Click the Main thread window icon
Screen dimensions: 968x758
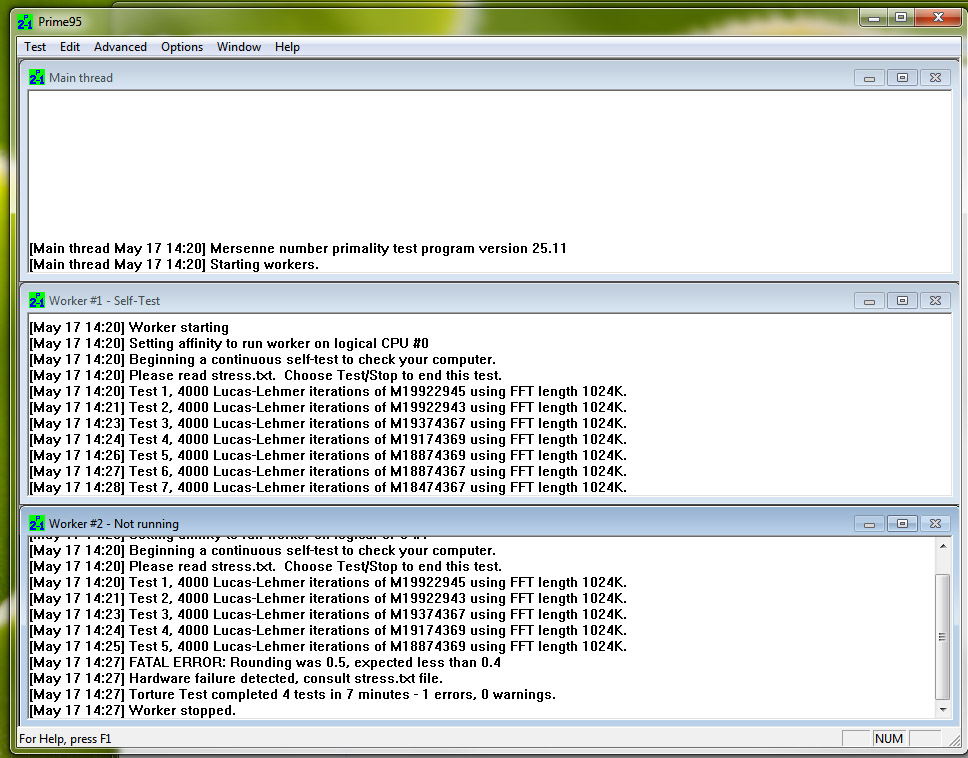pos(37,78)
